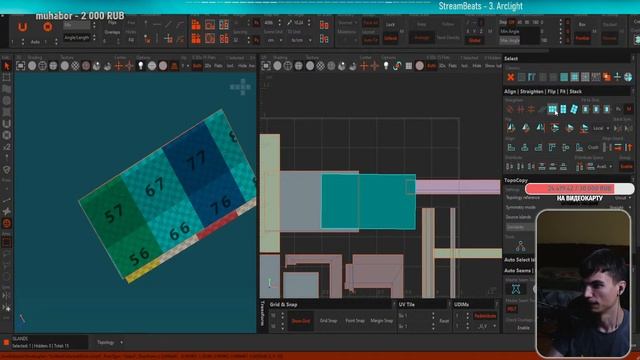Click the first crosshair center icon in 3D viewport toolbar
Image resolution: width=640 pixels, height=360 pixels.
point(119,66)
